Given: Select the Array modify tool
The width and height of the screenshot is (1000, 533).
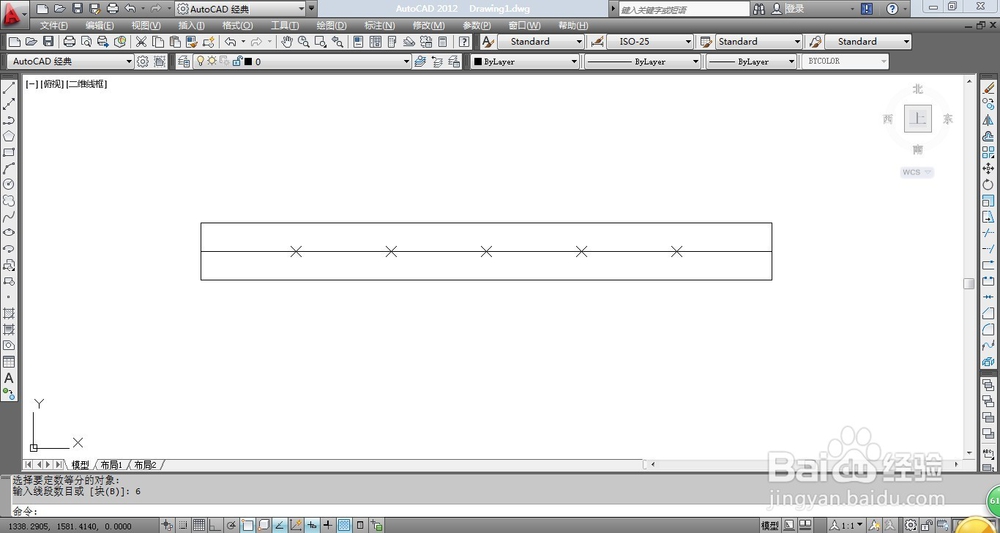Looking at the screenshot, I should click(x=988, y=152).
